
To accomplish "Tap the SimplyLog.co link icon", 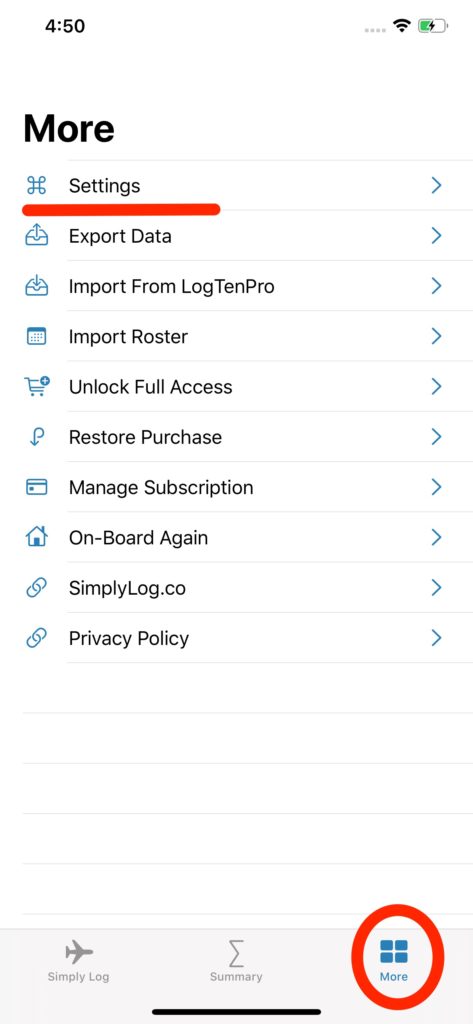I will (x=37, y=588).
